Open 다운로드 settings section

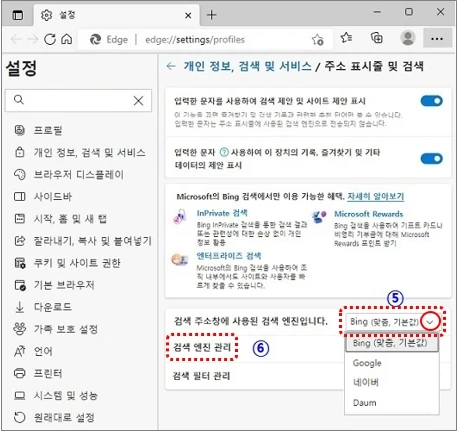[43, 307]
